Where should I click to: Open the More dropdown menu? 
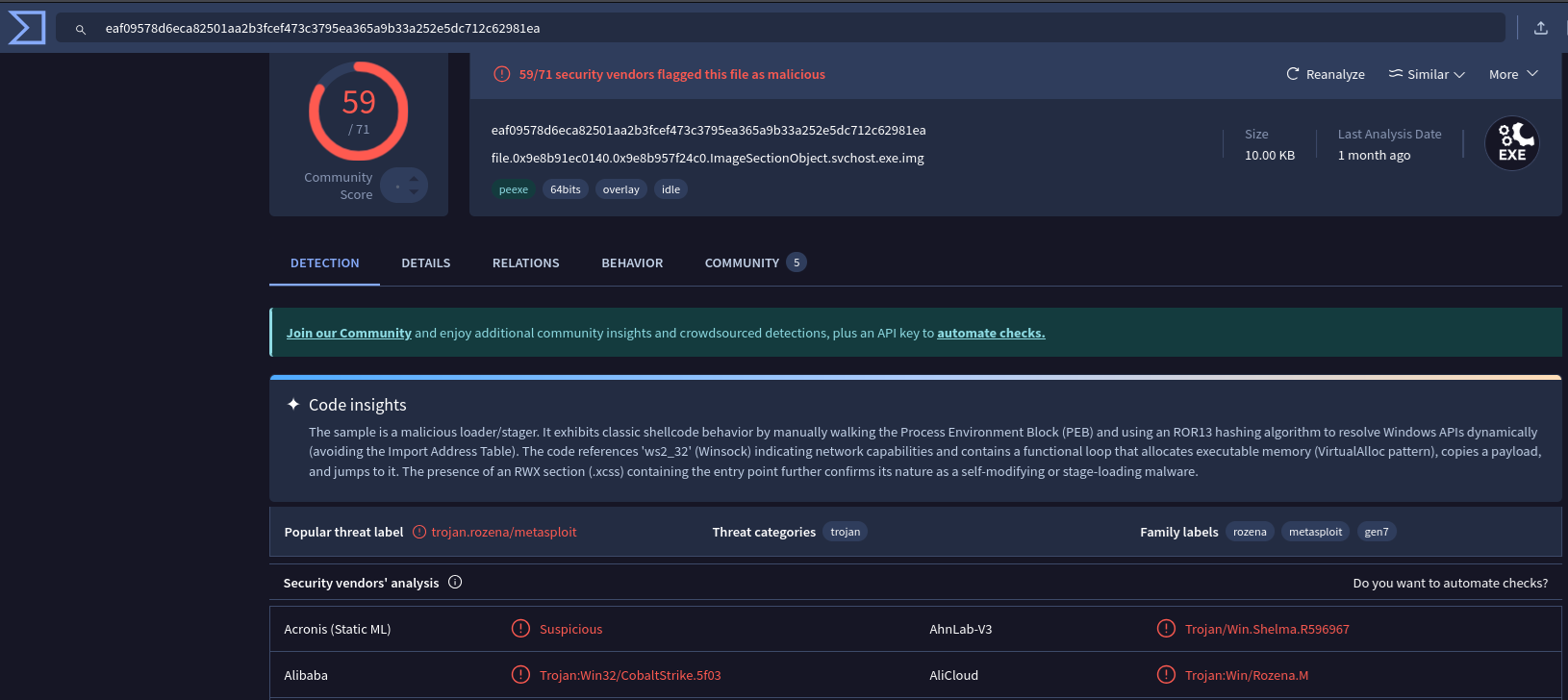(x=1513, y=74)
